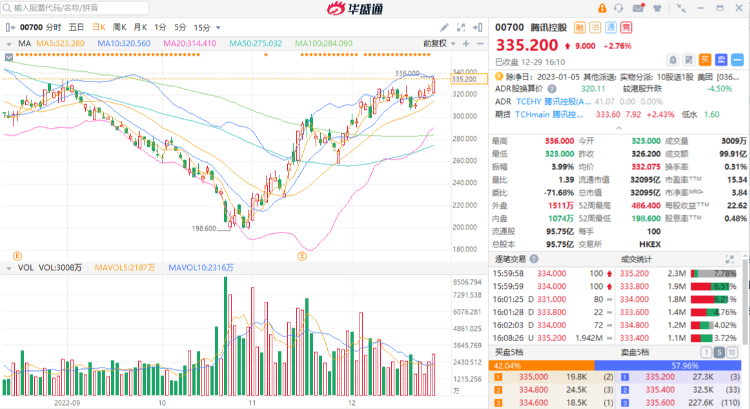This screenshot has height=409, width=750.
Task: Expand left panel icon beside 00700
Action: pos(10,27)
